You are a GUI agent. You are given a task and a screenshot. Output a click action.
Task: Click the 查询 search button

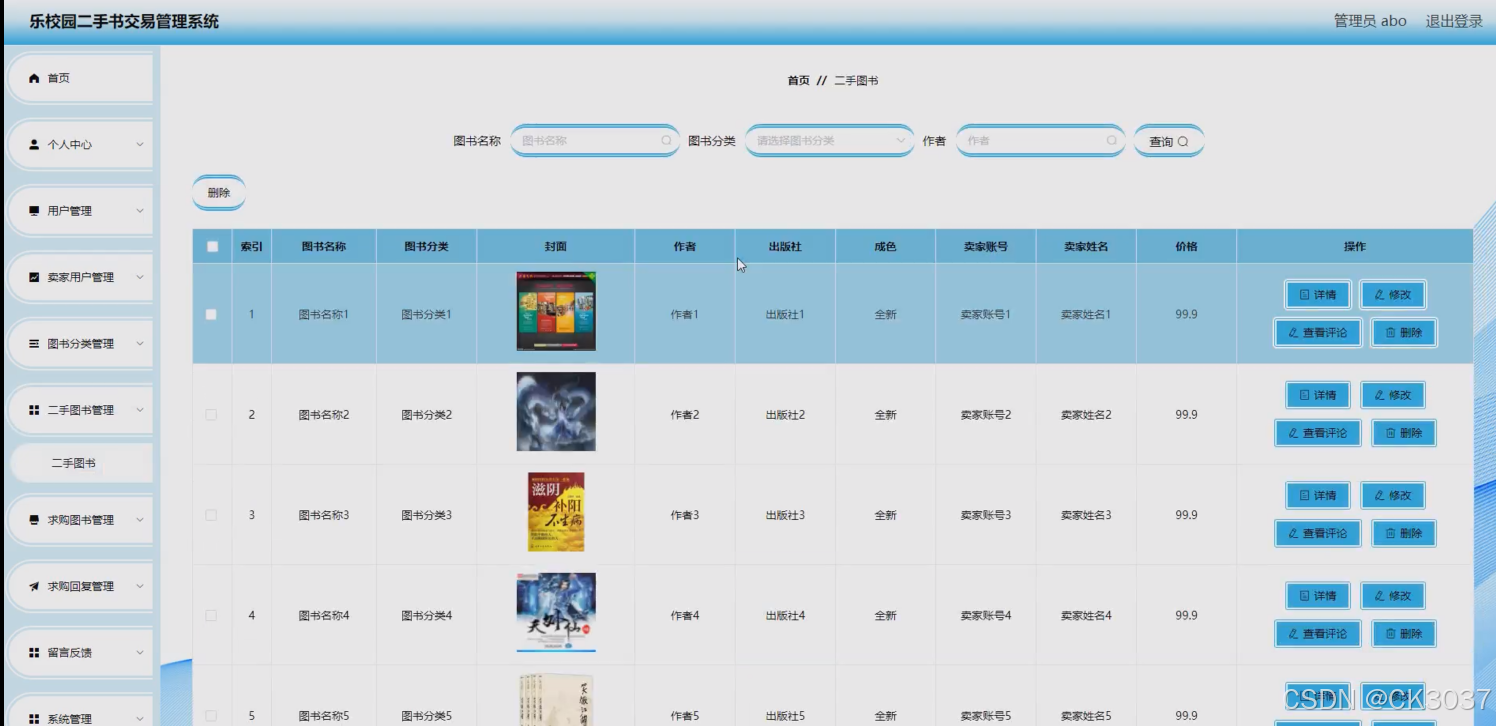[1168, 142]
